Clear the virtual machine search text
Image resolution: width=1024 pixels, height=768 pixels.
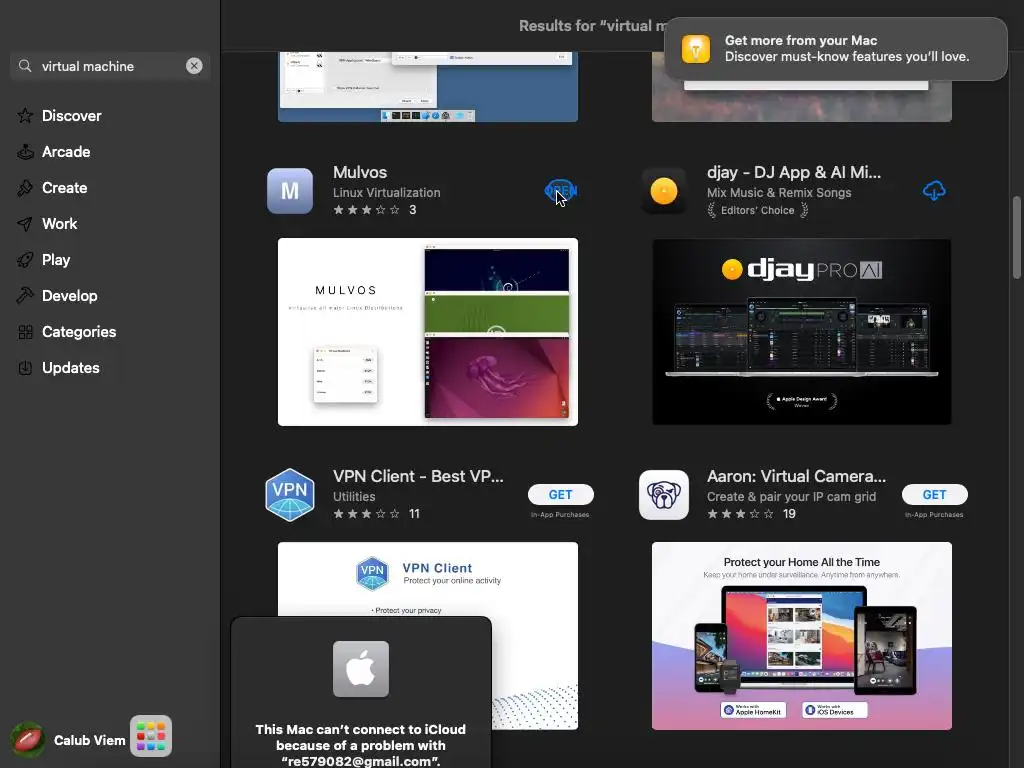194,66
